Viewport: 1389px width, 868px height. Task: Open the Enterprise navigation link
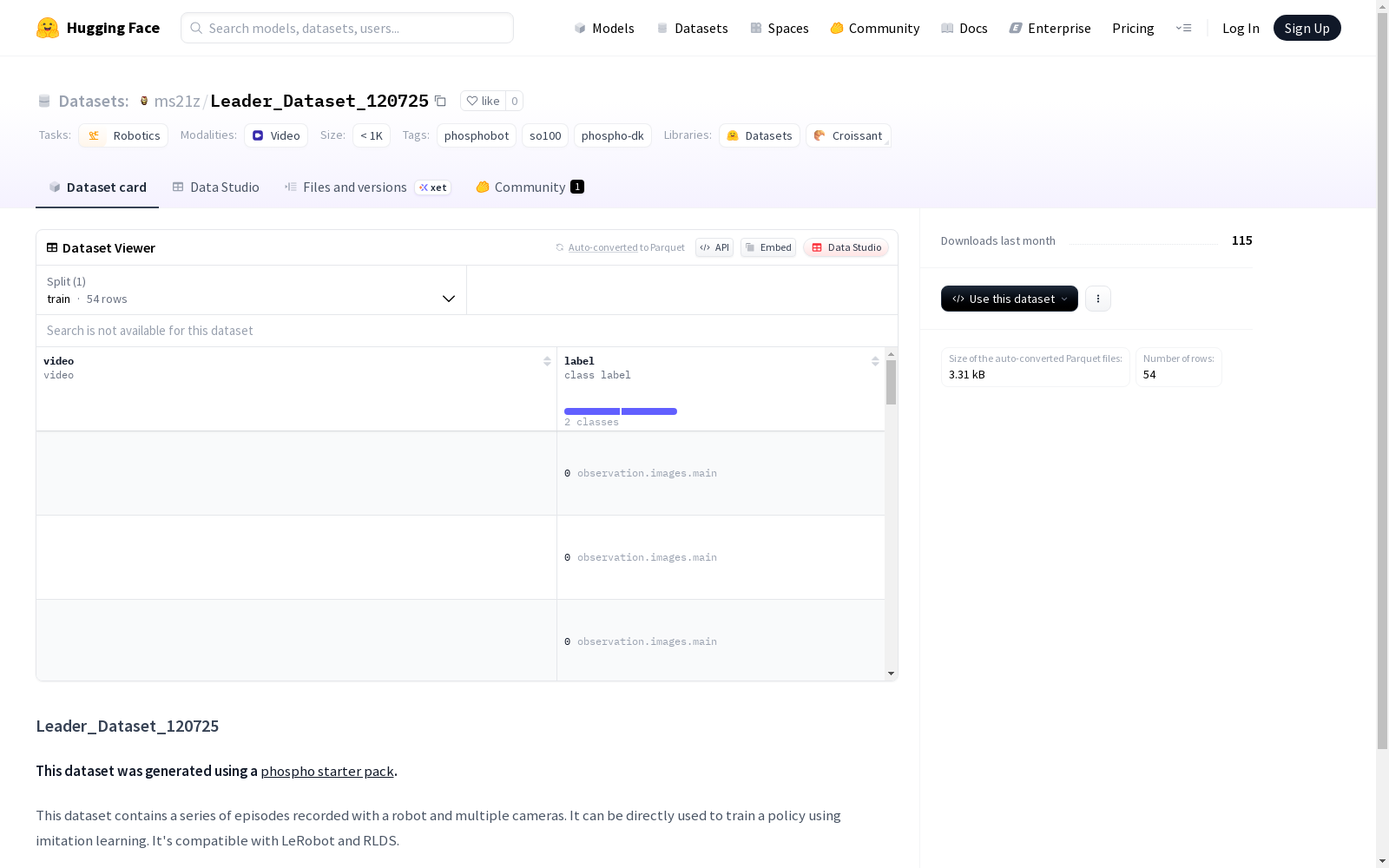(1050, 28)
